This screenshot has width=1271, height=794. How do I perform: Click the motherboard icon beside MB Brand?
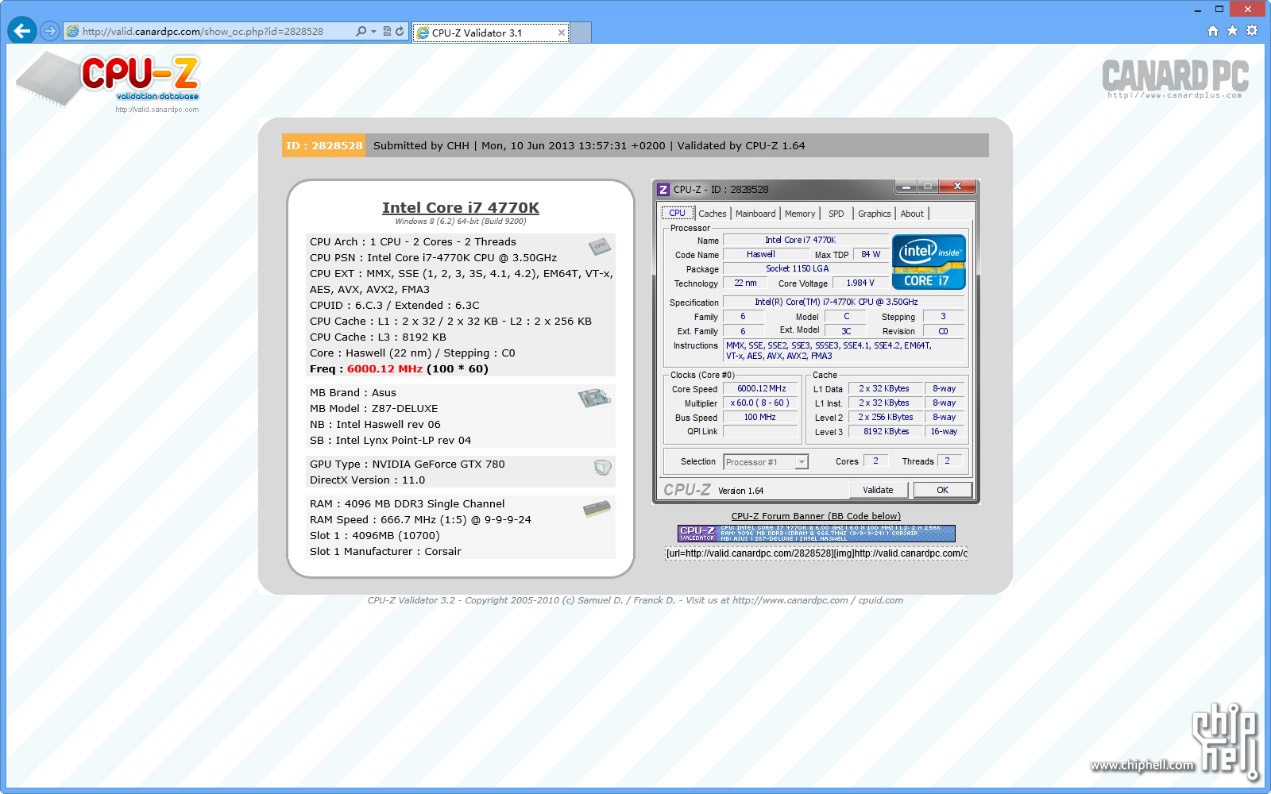click(594, 398)
